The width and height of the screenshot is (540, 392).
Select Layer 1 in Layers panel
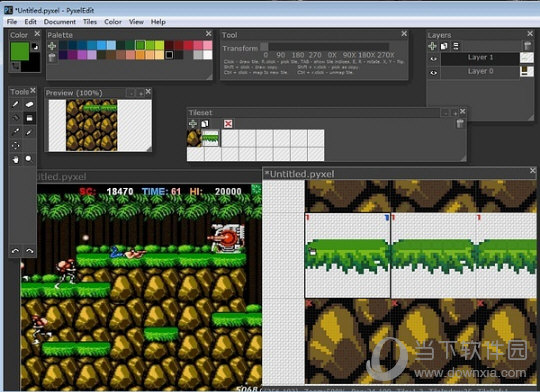click(x=480, y=58)
